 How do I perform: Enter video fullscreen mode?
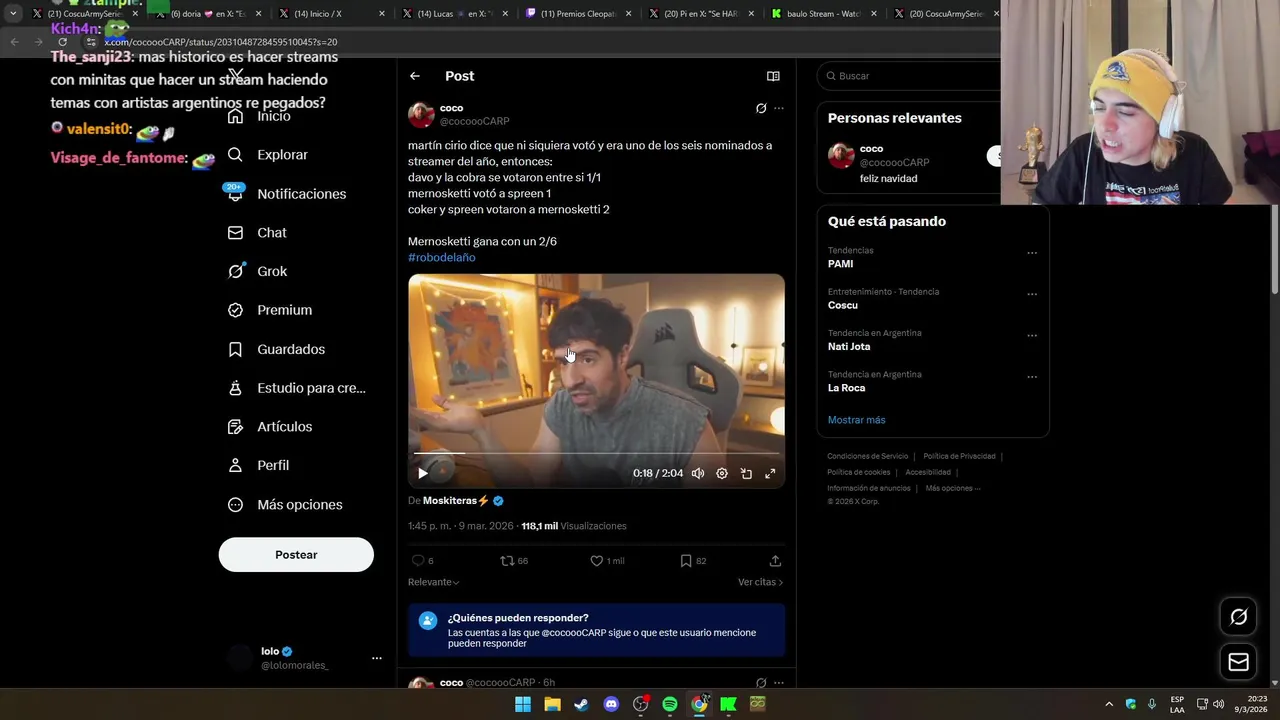point(770,473)
